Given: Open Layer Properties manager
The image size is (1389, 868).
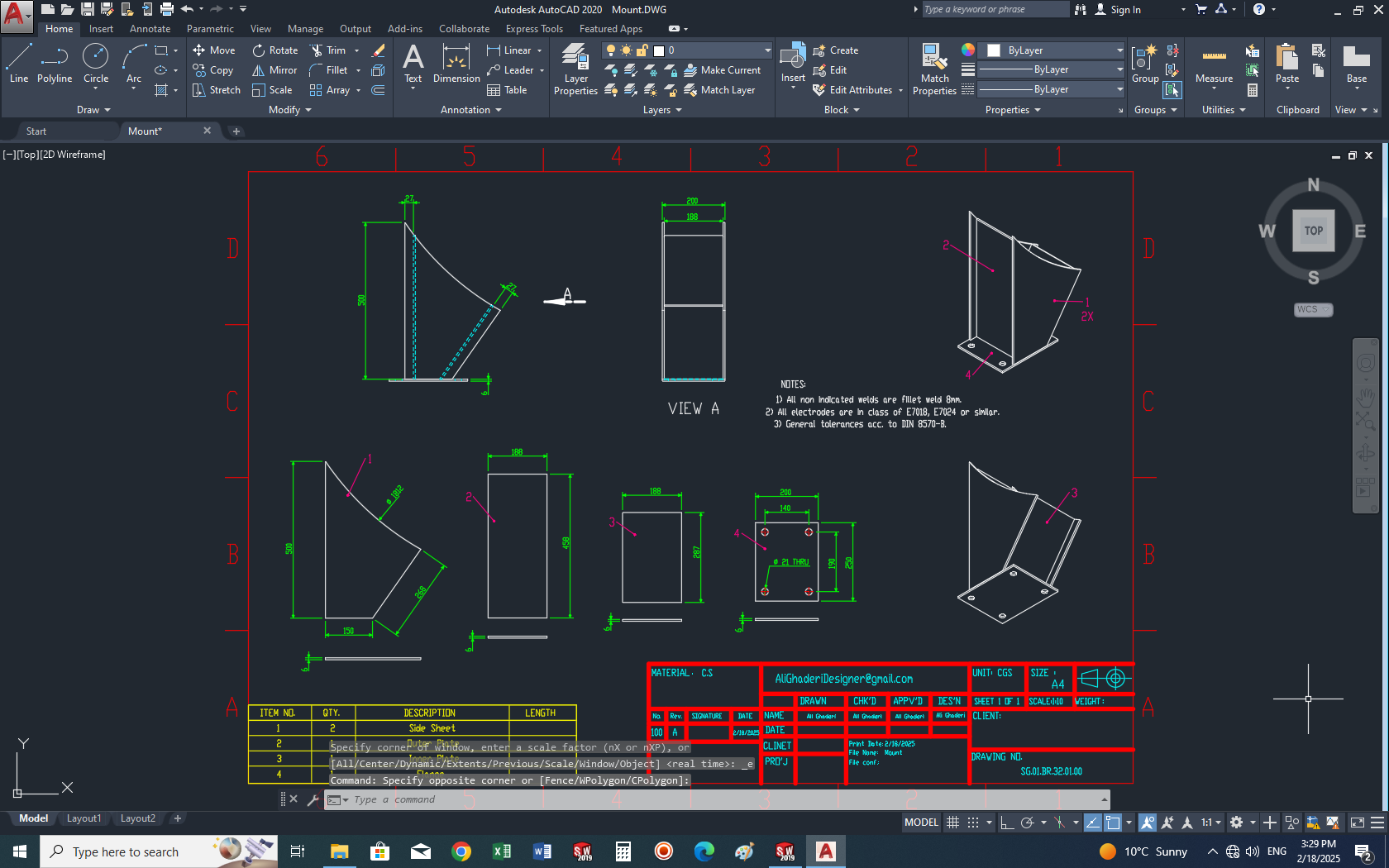Looking at the screenshot, I should pyautogui.click(x=575, y=69).
